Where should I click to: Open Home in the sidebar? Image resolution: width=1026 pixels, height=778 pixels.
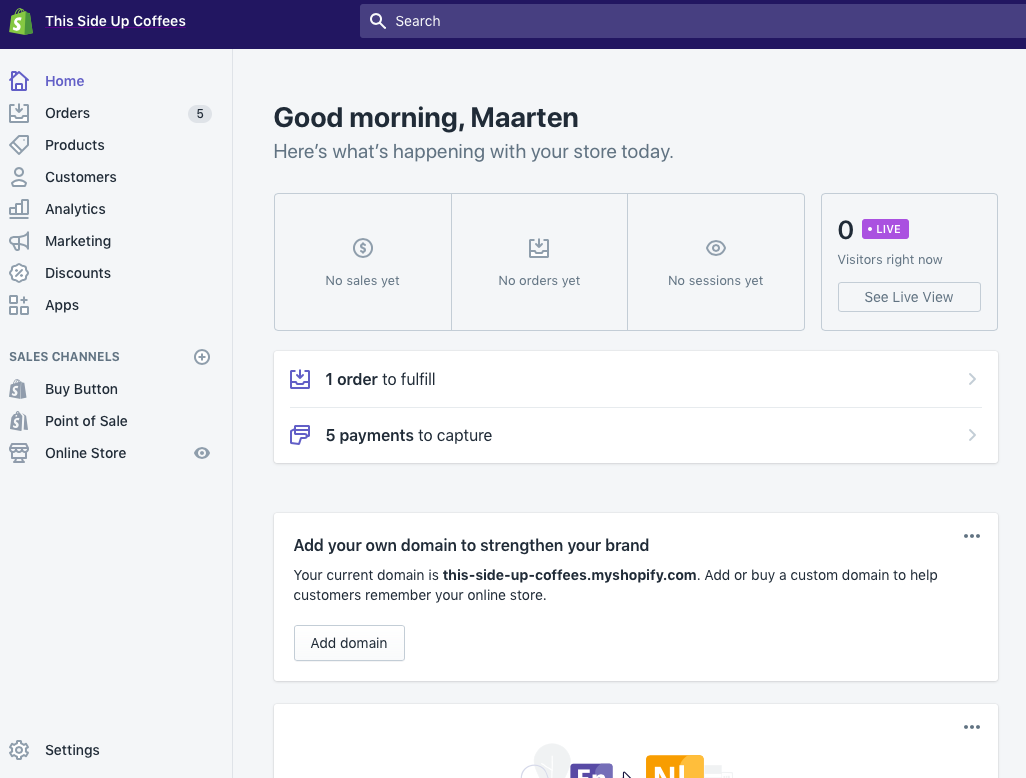click(65, 81)
